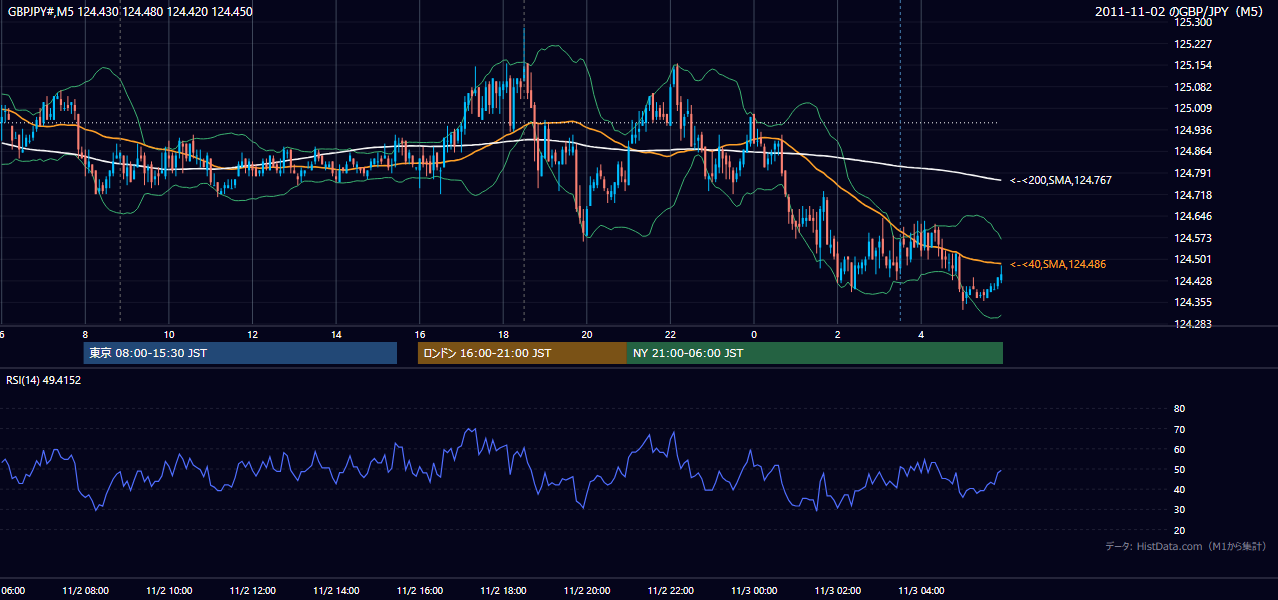Click price level 124.936 on the axis
This screenshot has height=600, width=1278.
point(1193,130)
